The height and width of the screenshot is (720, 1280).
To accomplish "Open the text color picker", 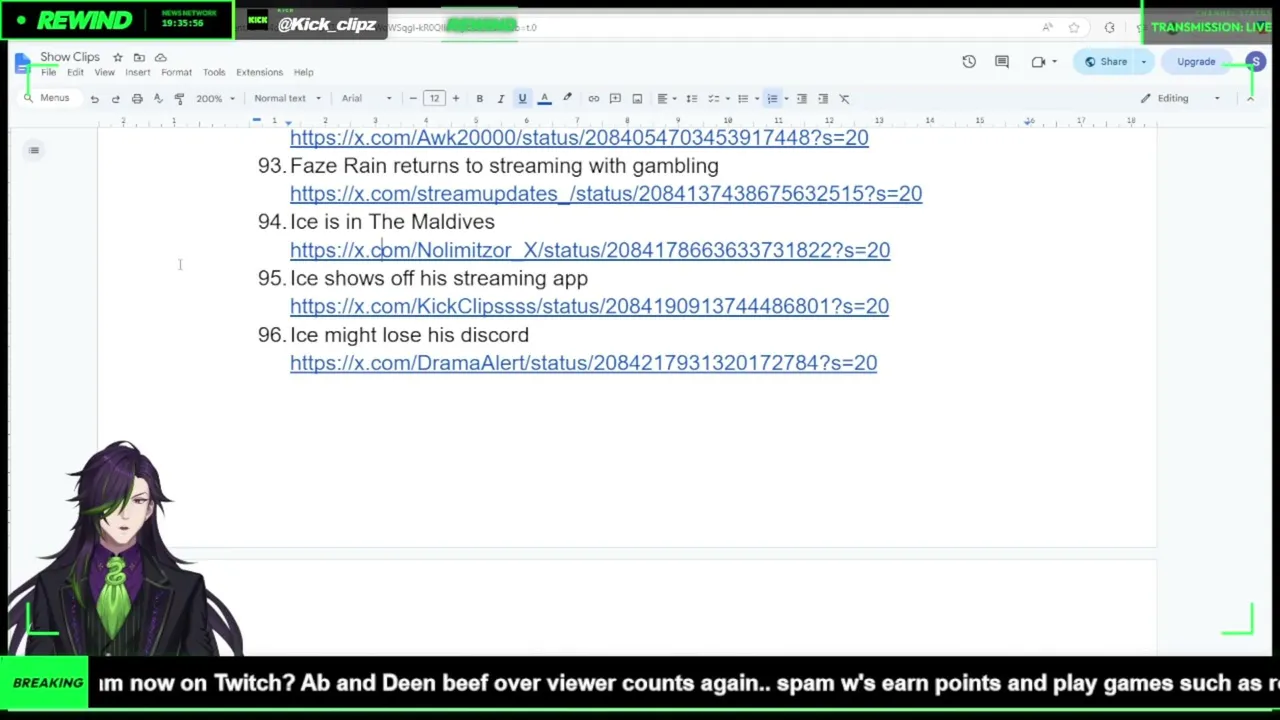I will coord(544,98).
